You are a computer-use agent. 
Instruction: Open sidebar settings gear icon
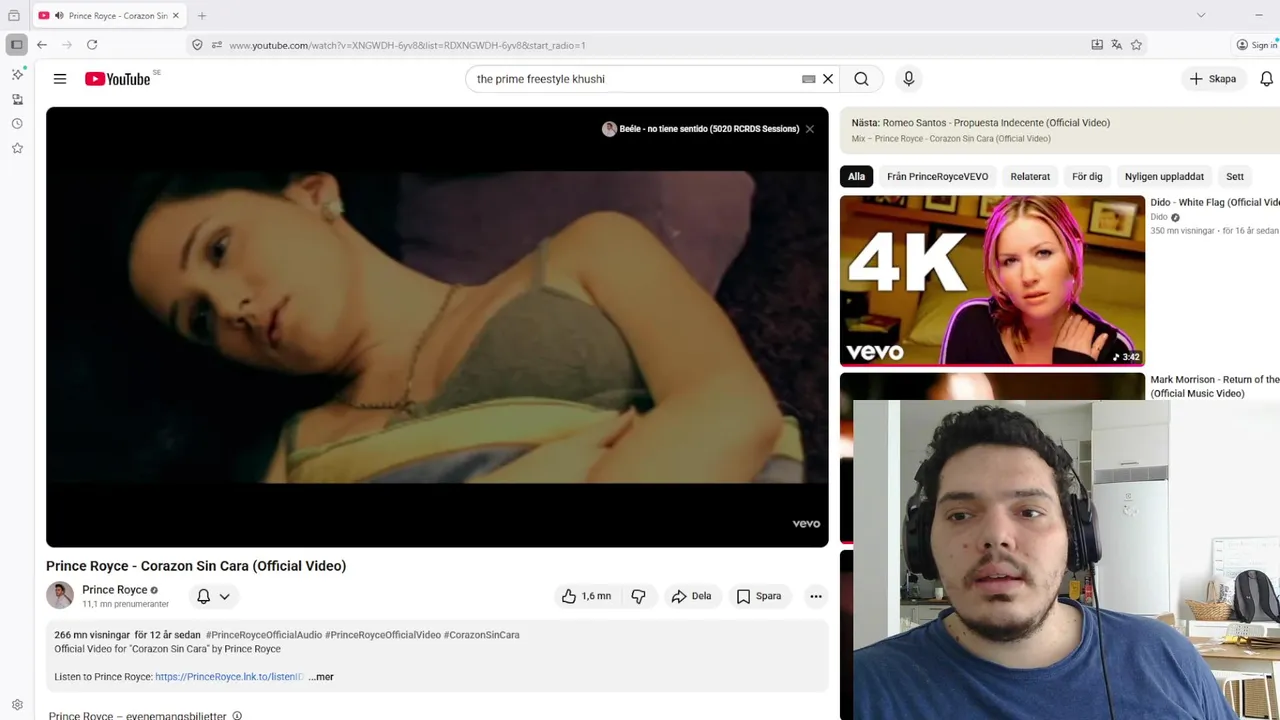pyautogui.click(x=17, y=705)
